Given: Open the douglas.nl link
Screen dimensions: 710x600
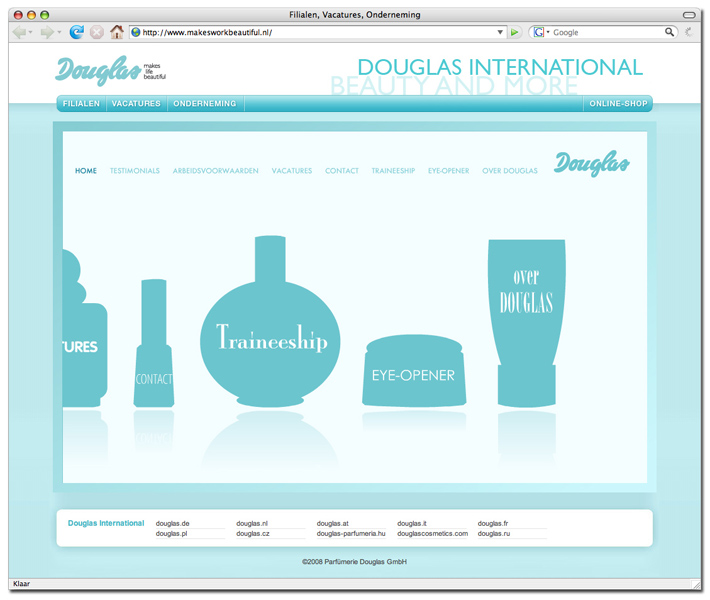Looking at the screenshot, I should tap(252, 523).
